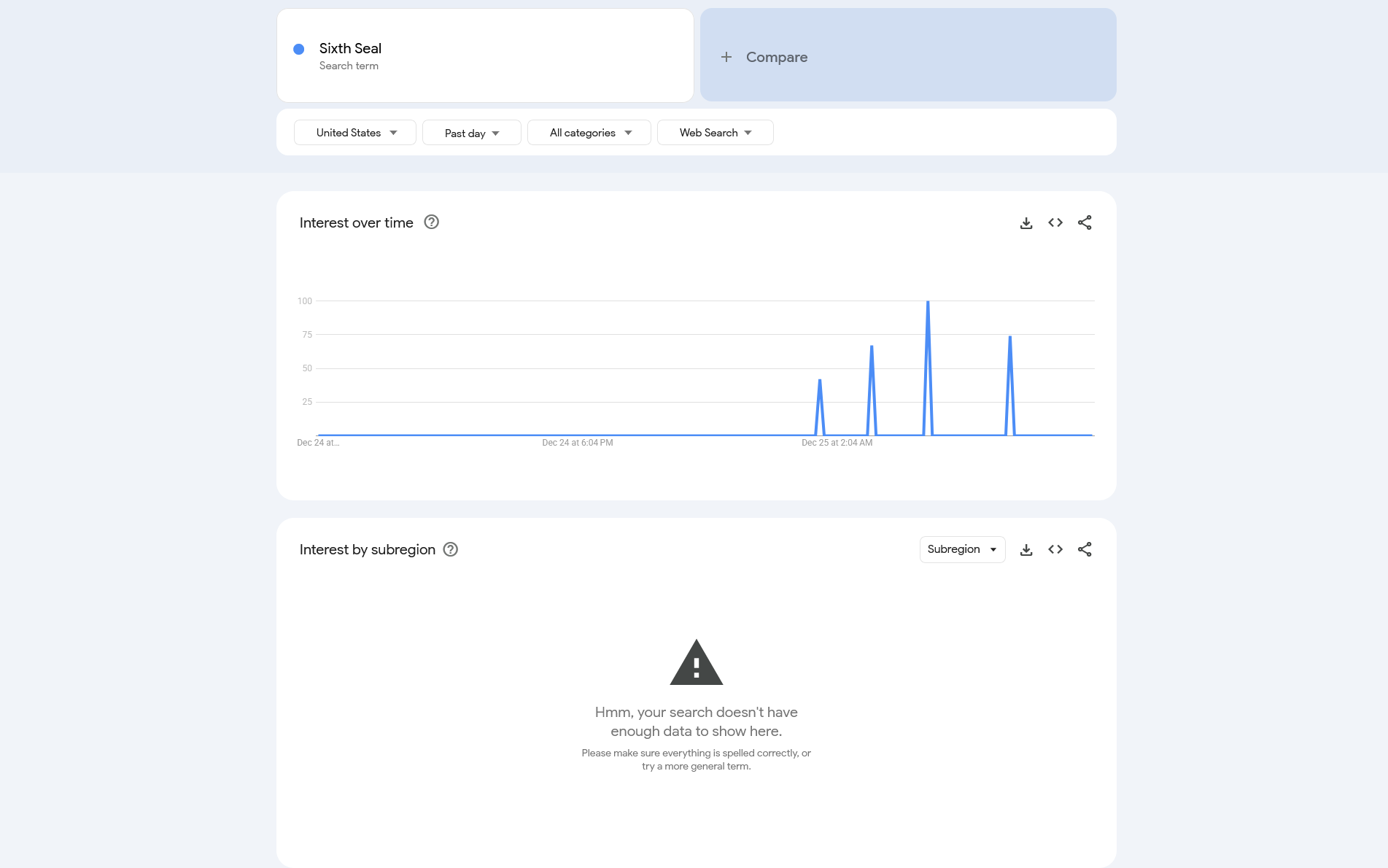Click the 'Interest by subregion' heading
This screenshot has height=868, width=1388.
point(368,550)
